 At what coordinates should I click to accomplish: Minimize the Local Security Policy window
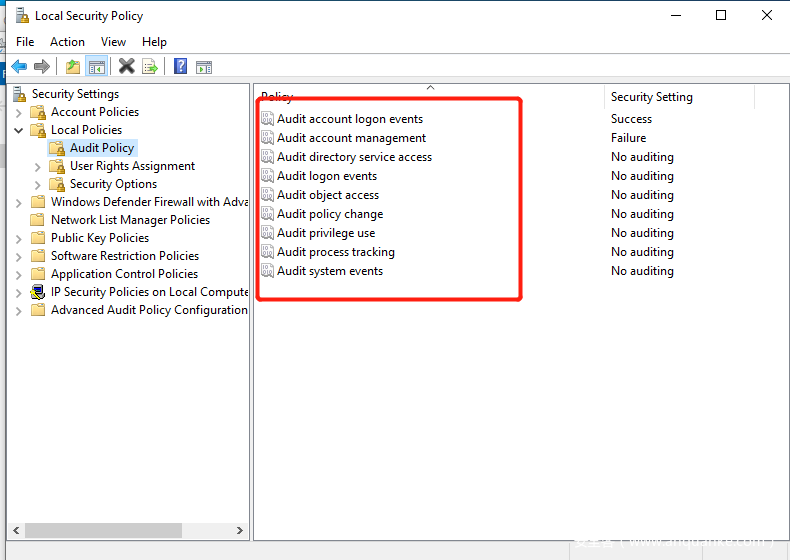tap(676, 16)
